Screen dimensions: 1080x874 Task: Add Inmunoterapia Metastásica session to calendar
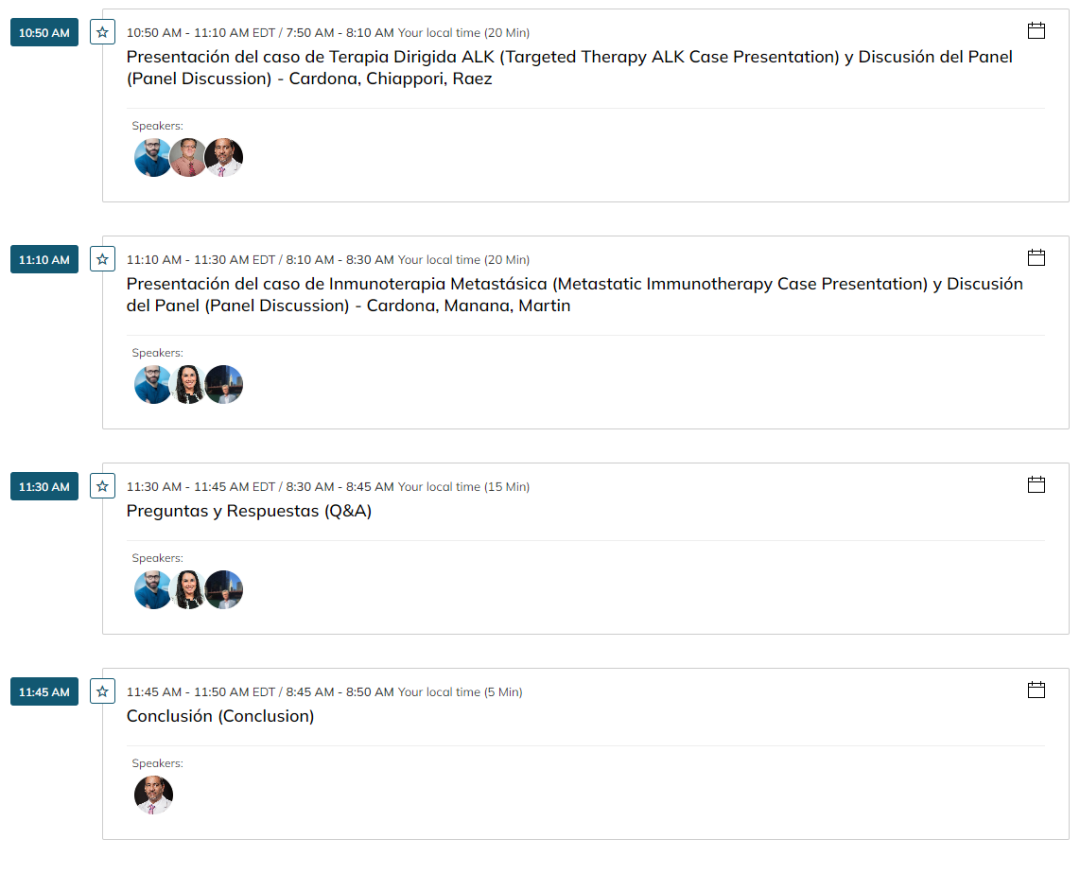tap(1036, 258)
